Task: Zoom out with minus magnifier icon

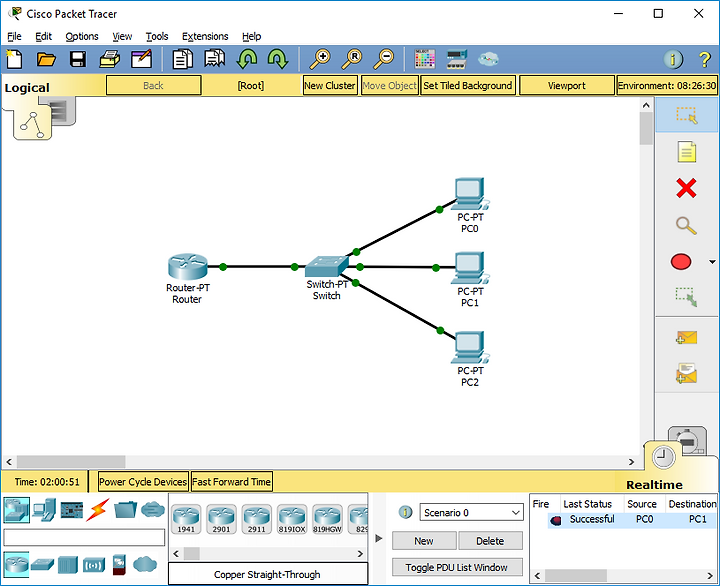Action: pos(383,59)
